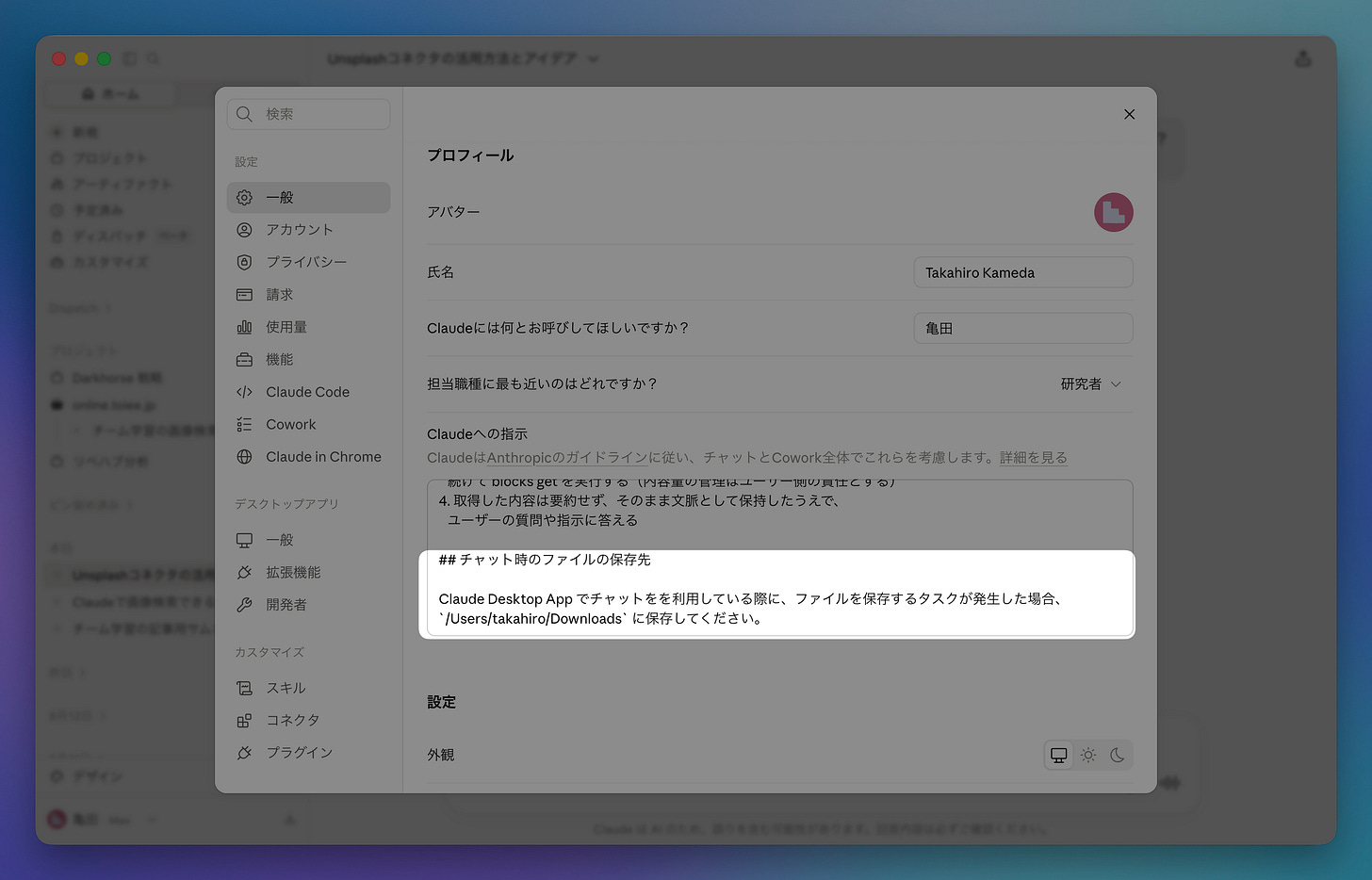Click the アバター label
This screenshot has height=880, width=1372.
(x=453, y=212)
